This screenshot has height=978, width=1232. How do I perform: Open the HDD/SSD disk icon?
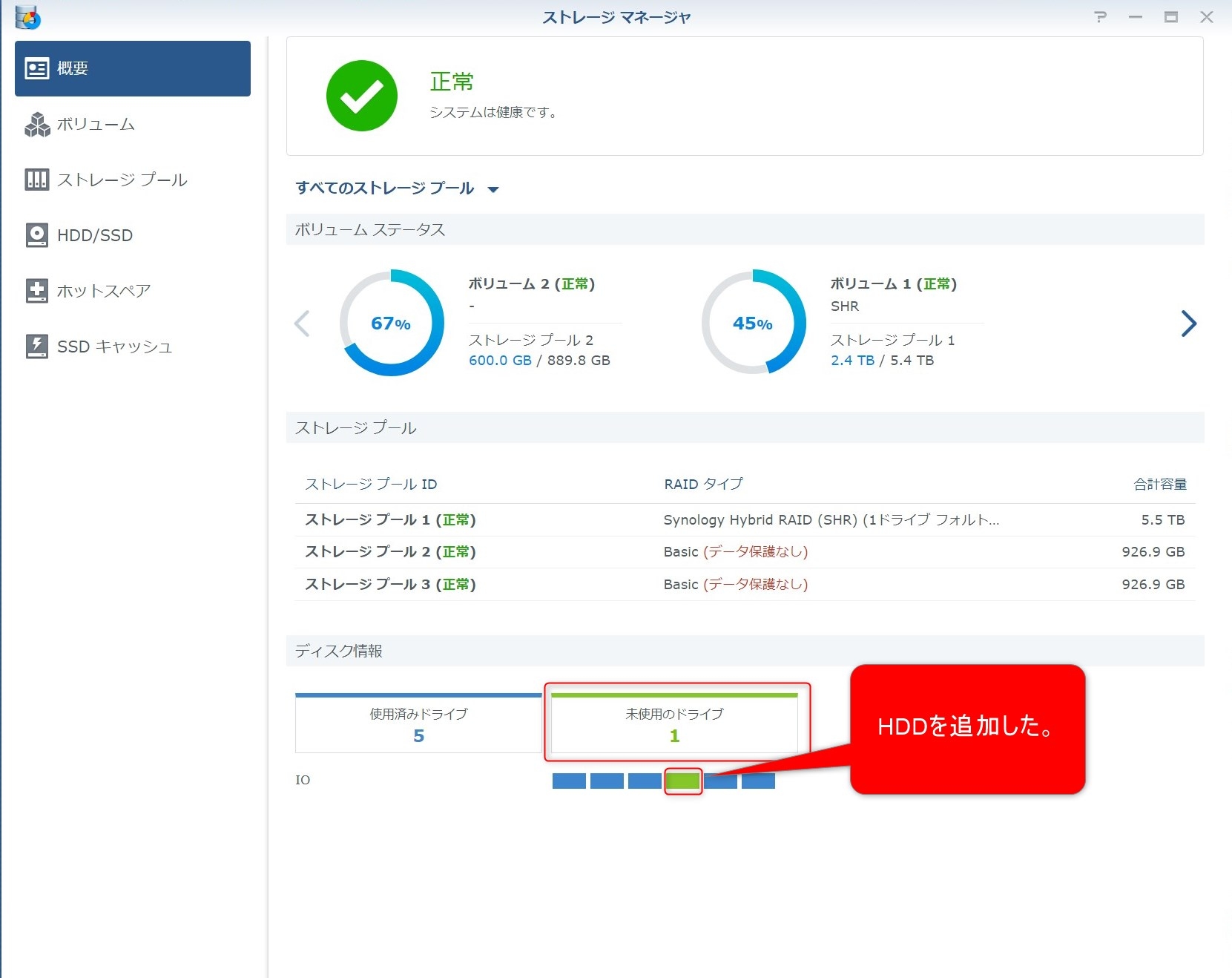37,235
